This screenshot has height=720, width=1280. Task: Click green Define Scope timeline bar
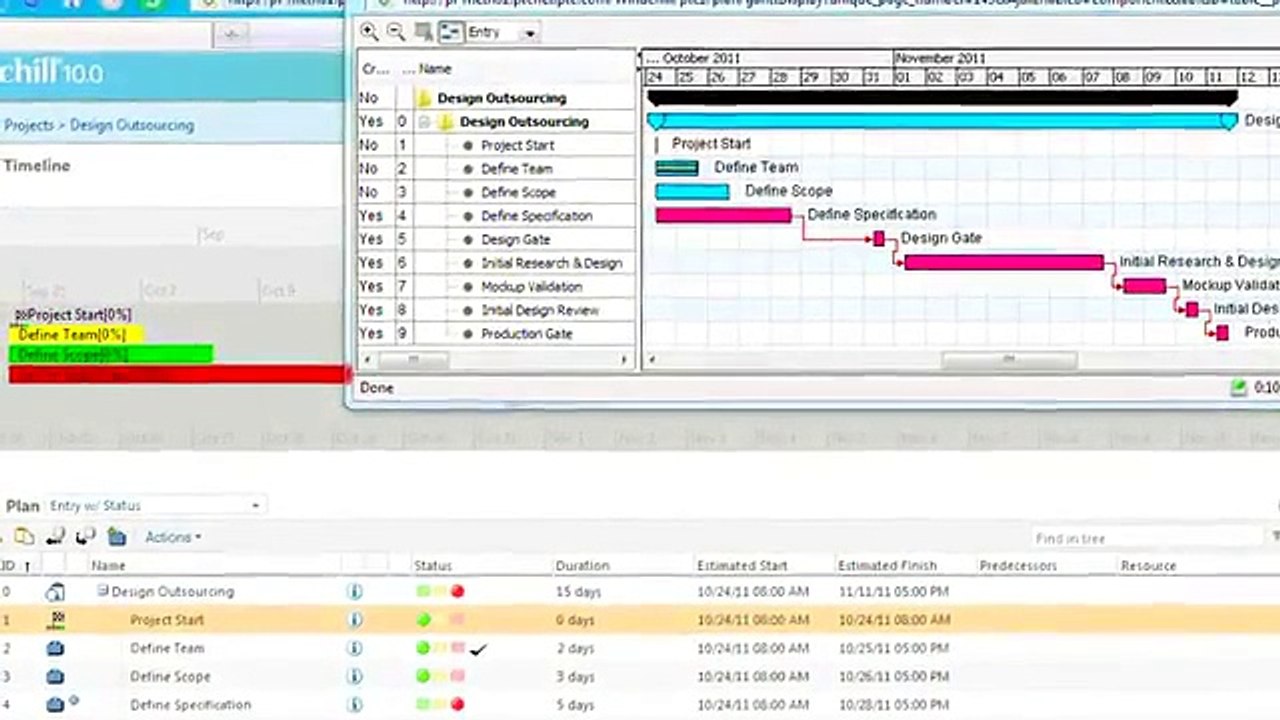[x=111, y=355]
